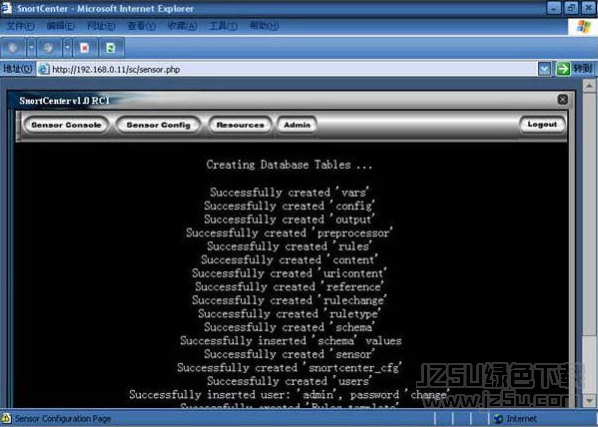Open the 查看 (View) menu
Image resolution: width=598 pixels, height=427 pixels.
tap(141, 26)
